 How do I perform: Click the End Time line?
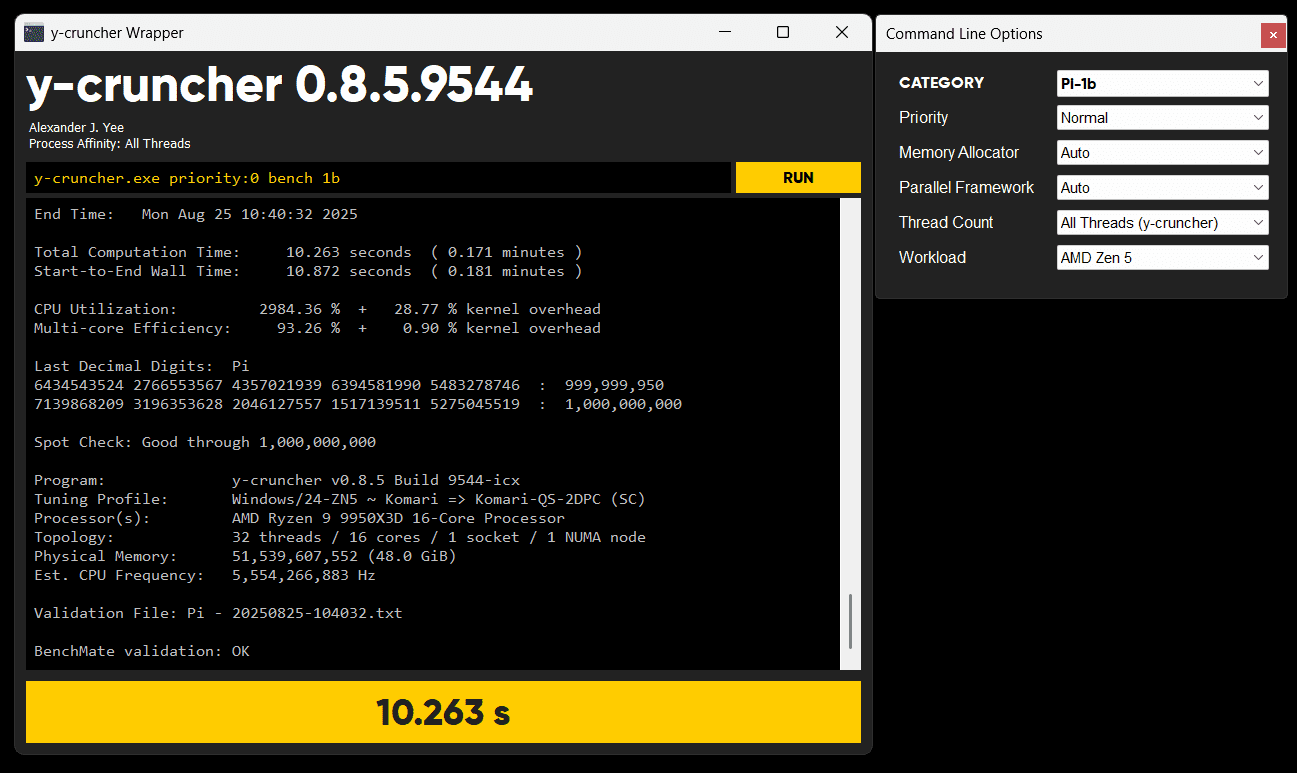click(196, 214)
